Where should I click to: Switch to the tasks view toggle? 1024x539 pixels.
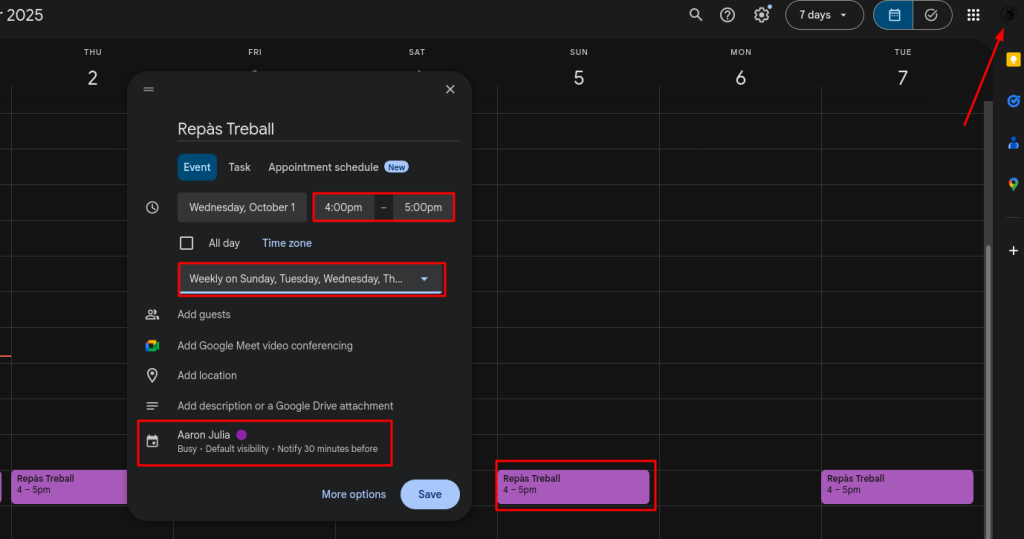click(931, 15)
